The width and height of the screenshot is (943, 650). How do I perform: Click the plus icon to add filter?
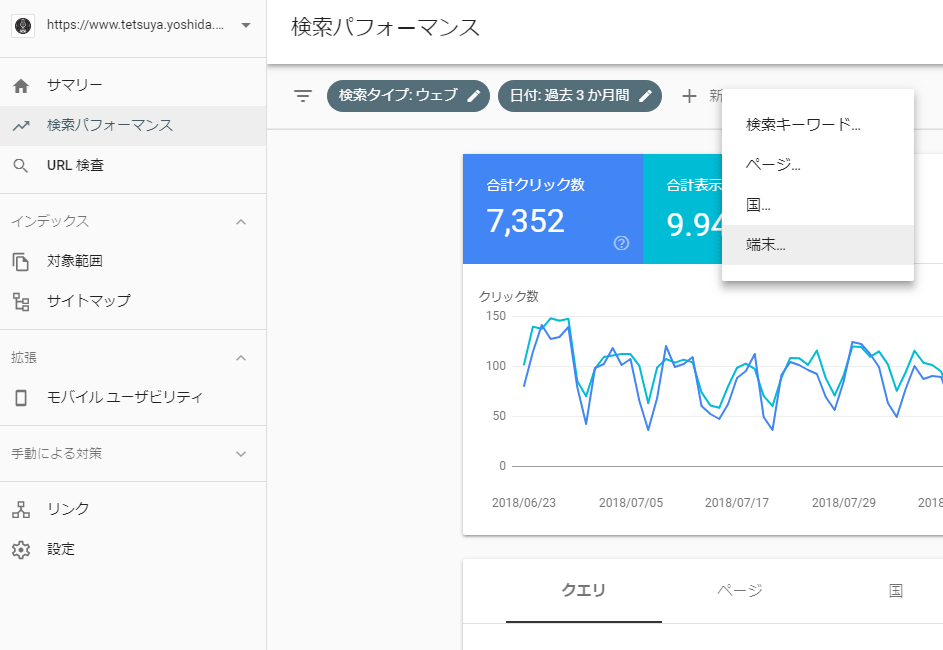[689, 96]
